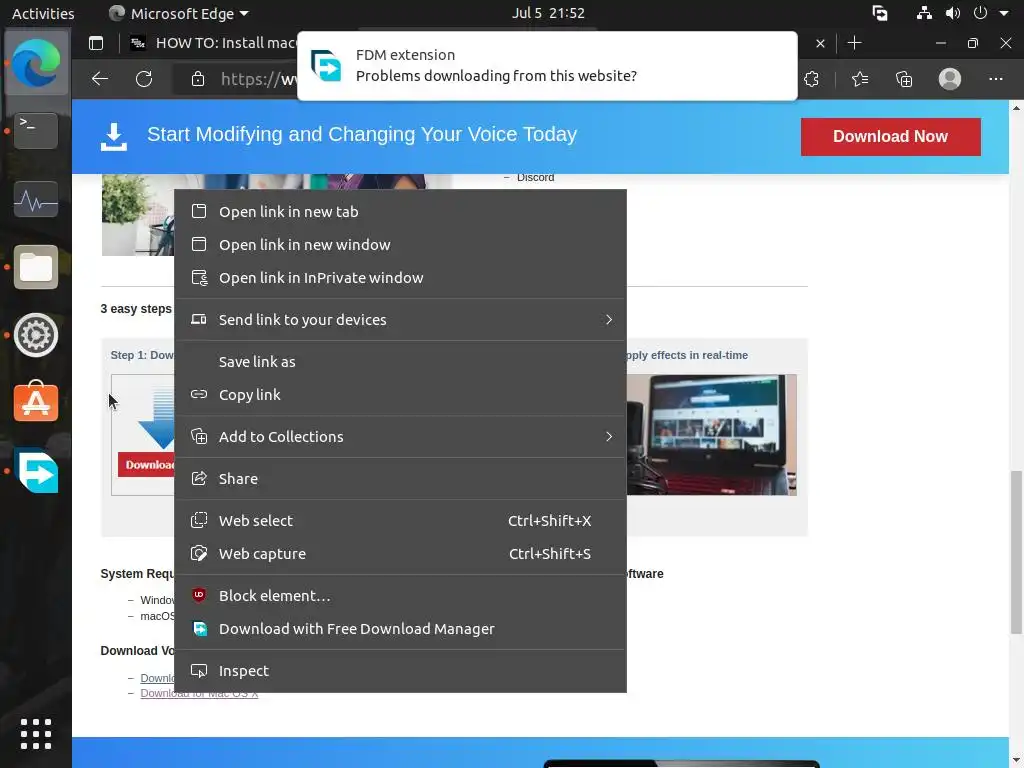1024x768 pixels.
Task: Open the volume icon in the top bar
Action: (953, 13)
